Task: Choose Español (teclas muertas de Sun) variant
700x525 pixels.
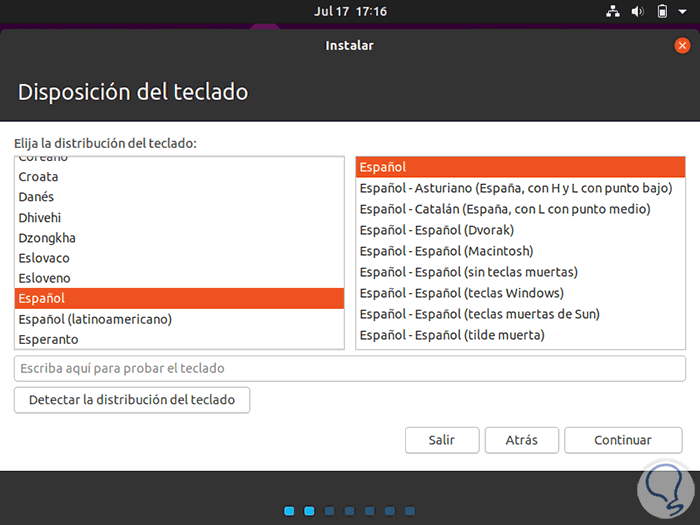Action: pos(520,314)
